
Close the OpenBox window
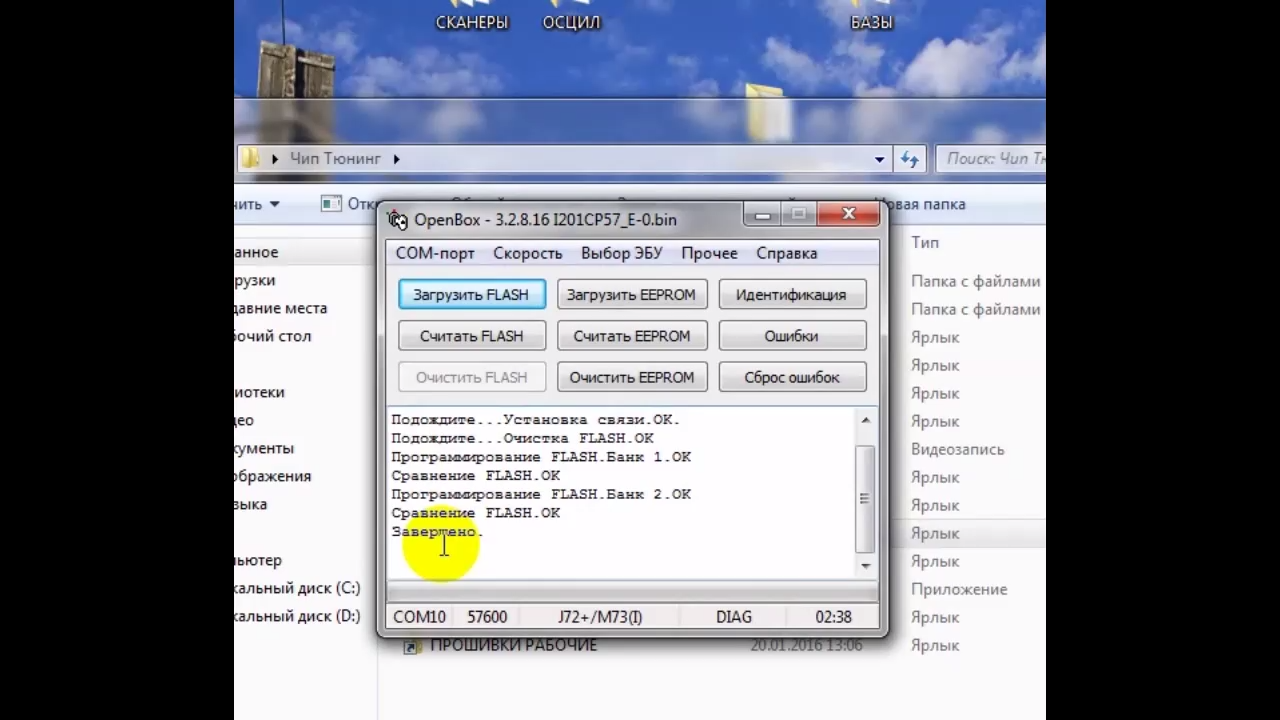(x=848, y=214)
